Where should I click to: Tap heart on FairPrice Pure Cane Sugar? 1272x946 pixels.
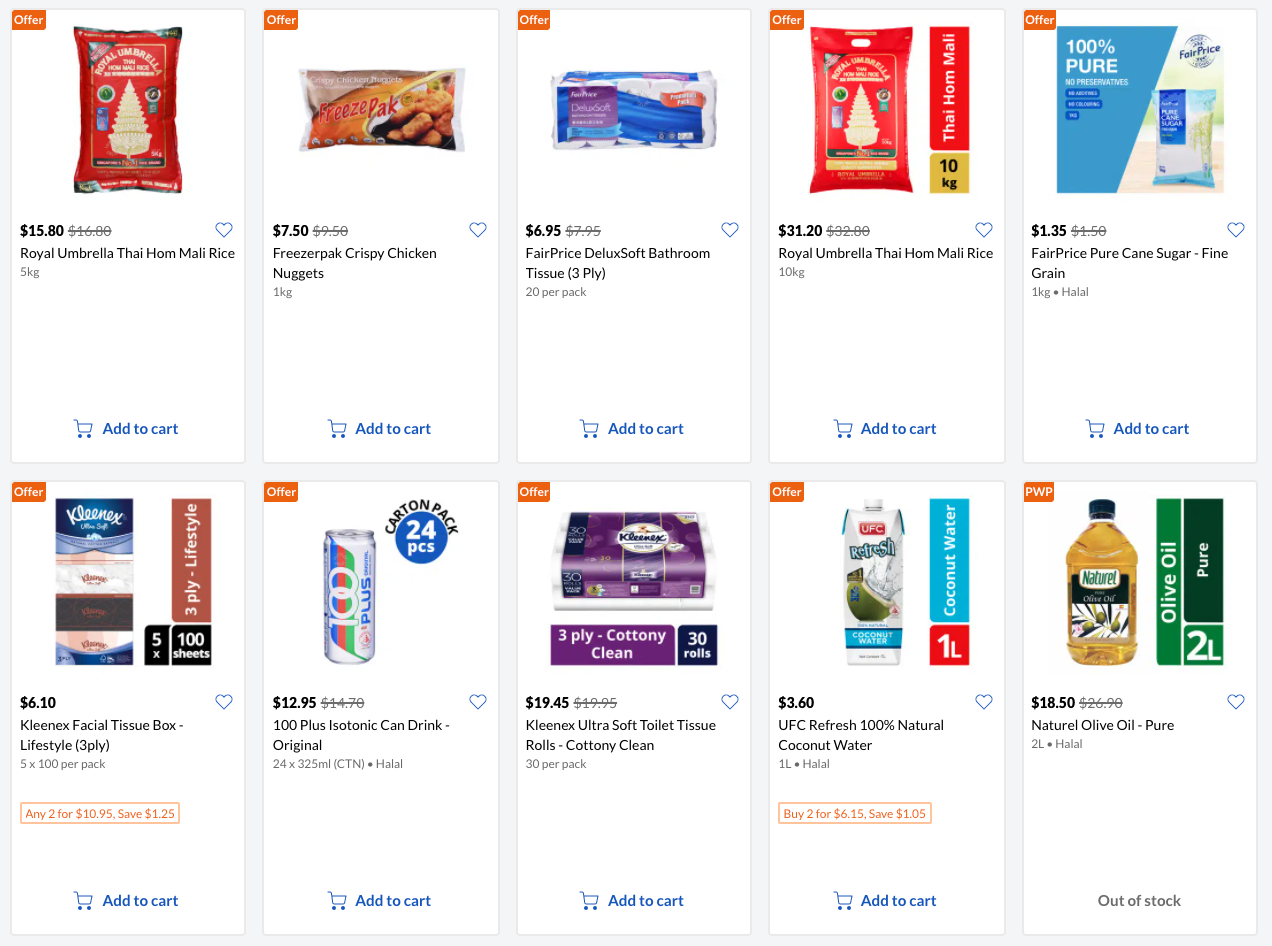point(1236,230)
